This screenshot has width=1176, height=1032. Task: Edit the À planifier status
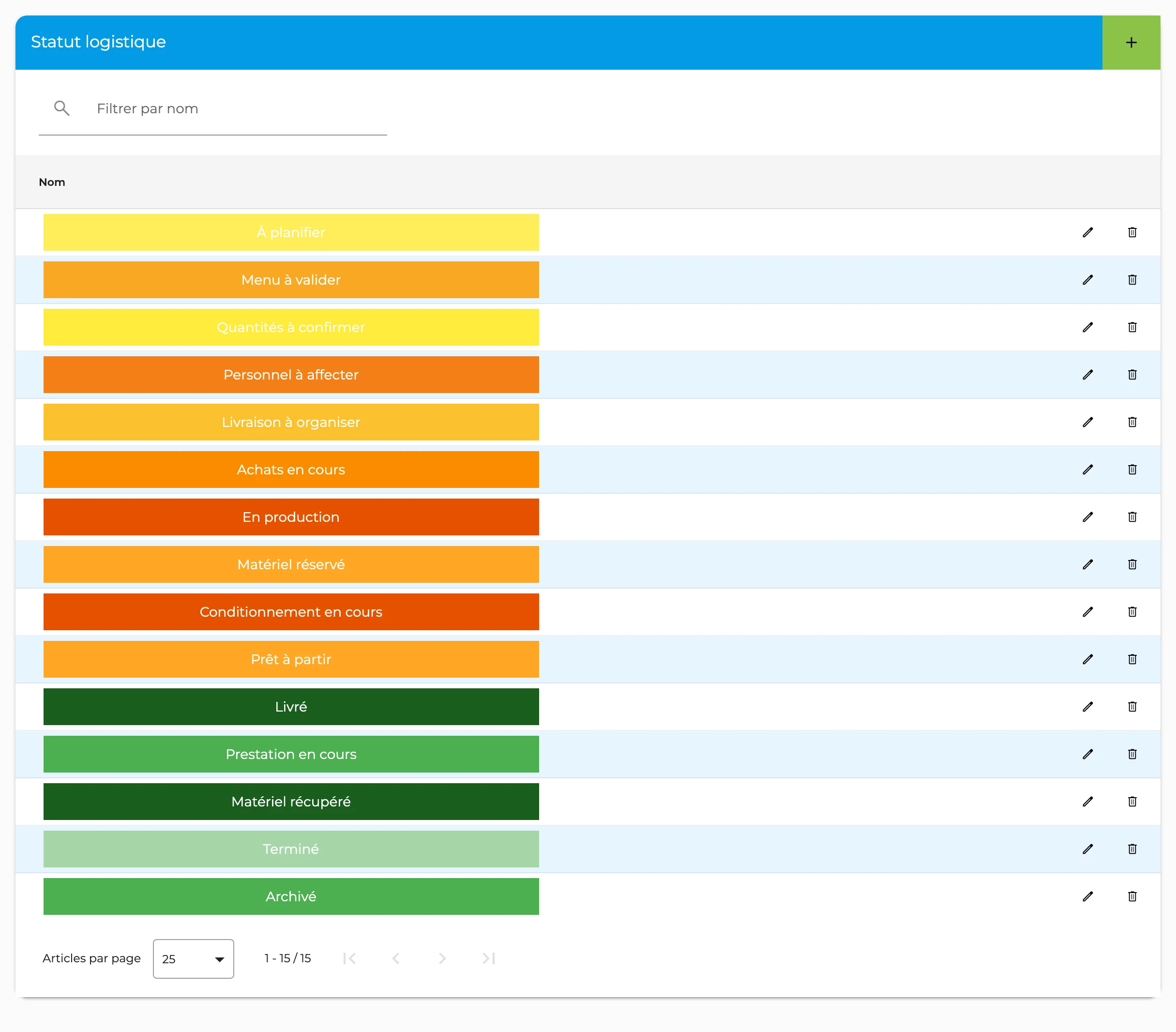click(x=1087, y=232)
